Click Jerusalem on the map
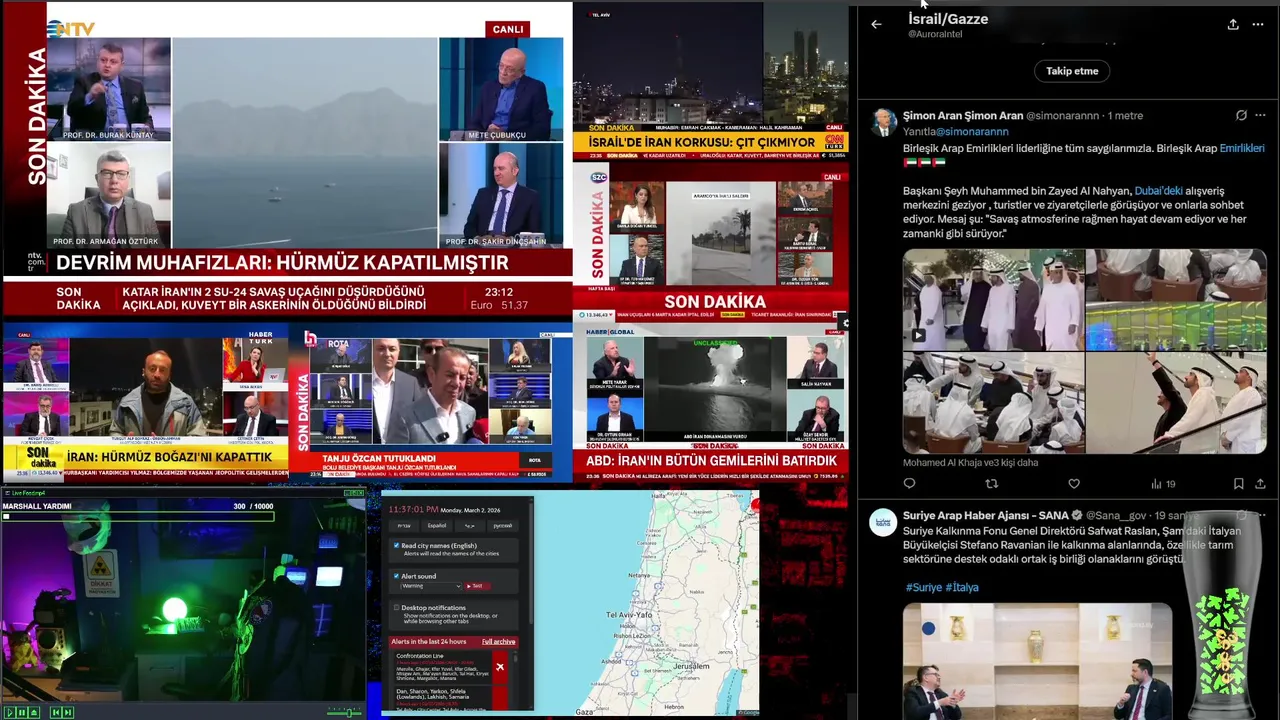This screenshot has height=720, width=1280. click(x=691, y=666)
